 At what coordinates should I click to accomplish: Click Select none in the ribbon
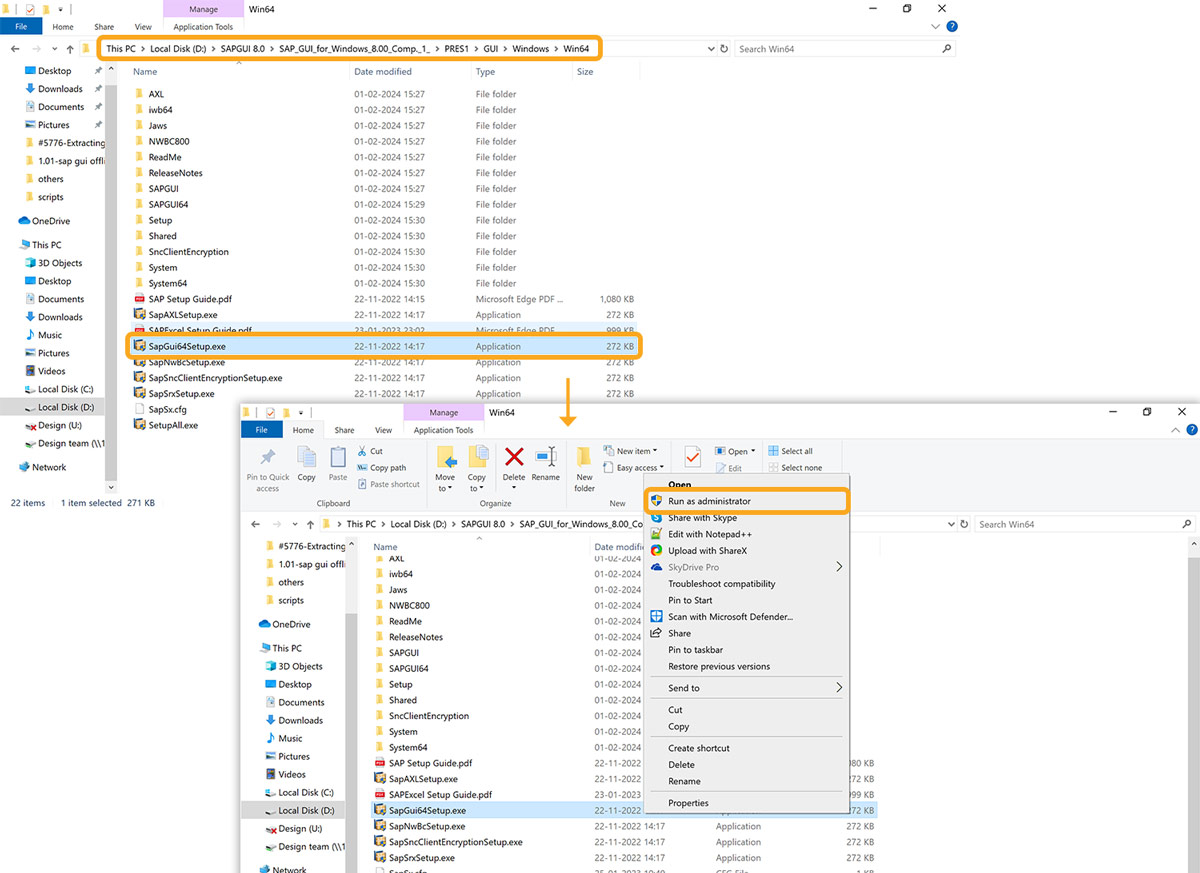pyautogui.click(x=794, y=468)
